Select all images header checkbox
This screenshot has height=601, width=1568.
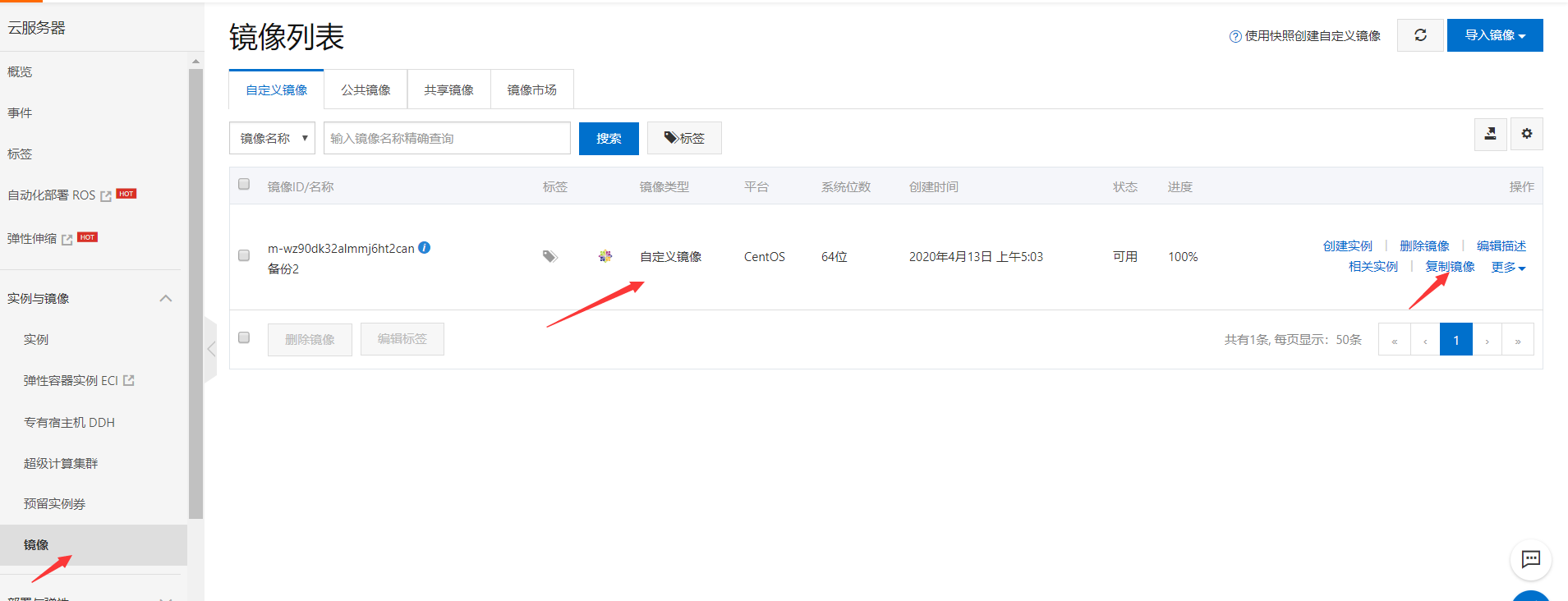(244, 184)
